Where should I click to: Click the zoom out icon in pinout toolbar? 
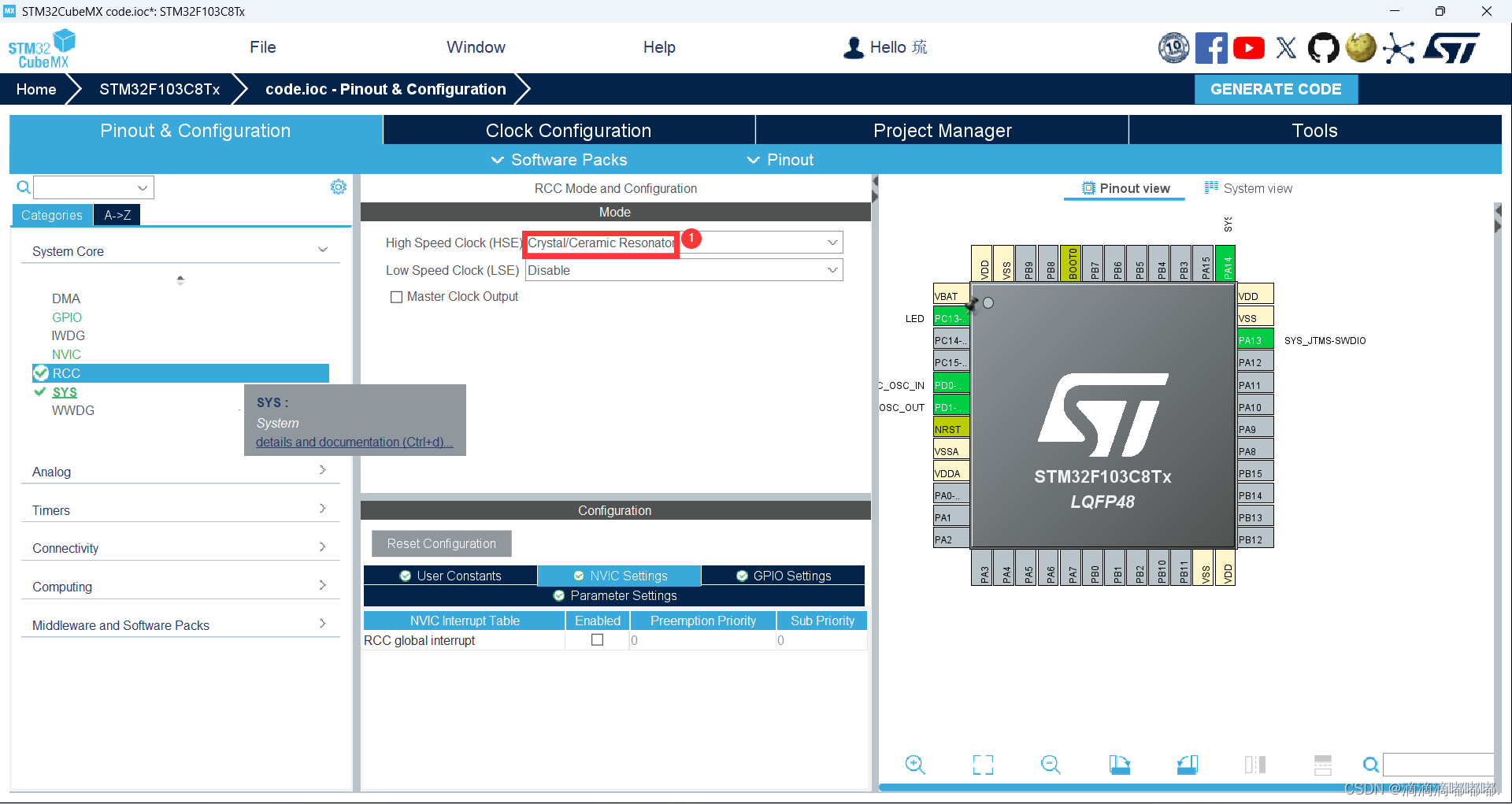[1051, 764]
